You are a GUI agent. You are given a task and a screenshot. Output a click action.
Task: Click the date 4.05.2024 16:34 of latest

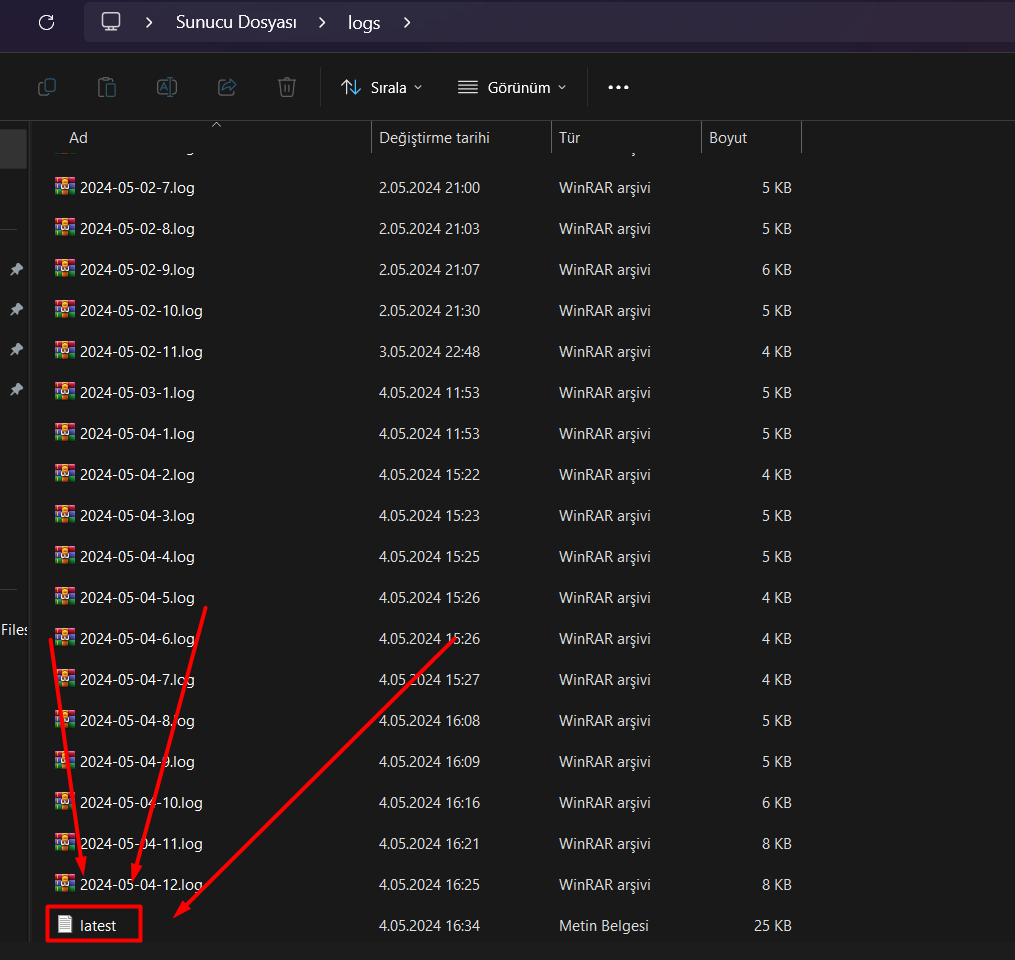tap(429, 926)
